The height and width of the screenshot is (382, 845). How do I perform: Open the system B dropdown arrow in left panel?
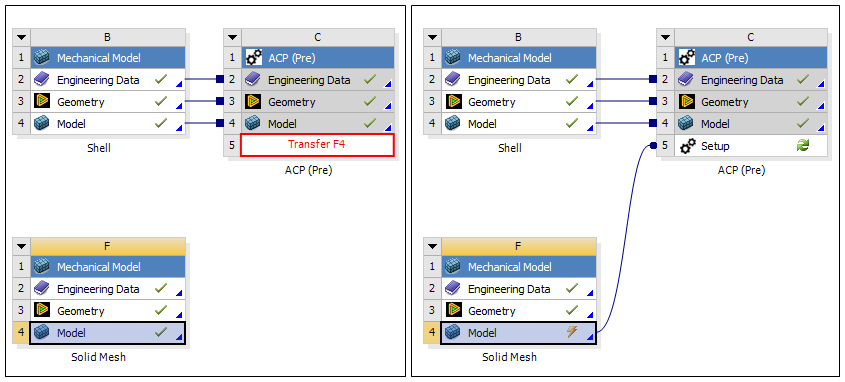(21, 38)
